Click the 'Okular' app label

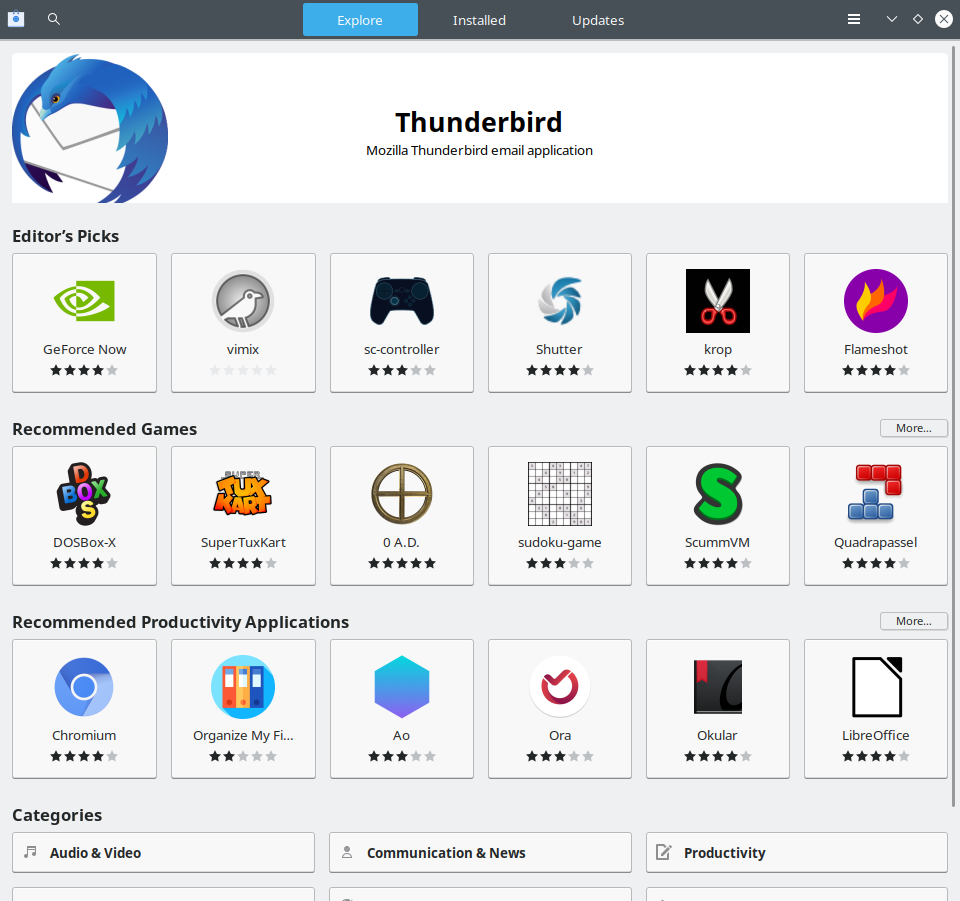coord(718,735)
